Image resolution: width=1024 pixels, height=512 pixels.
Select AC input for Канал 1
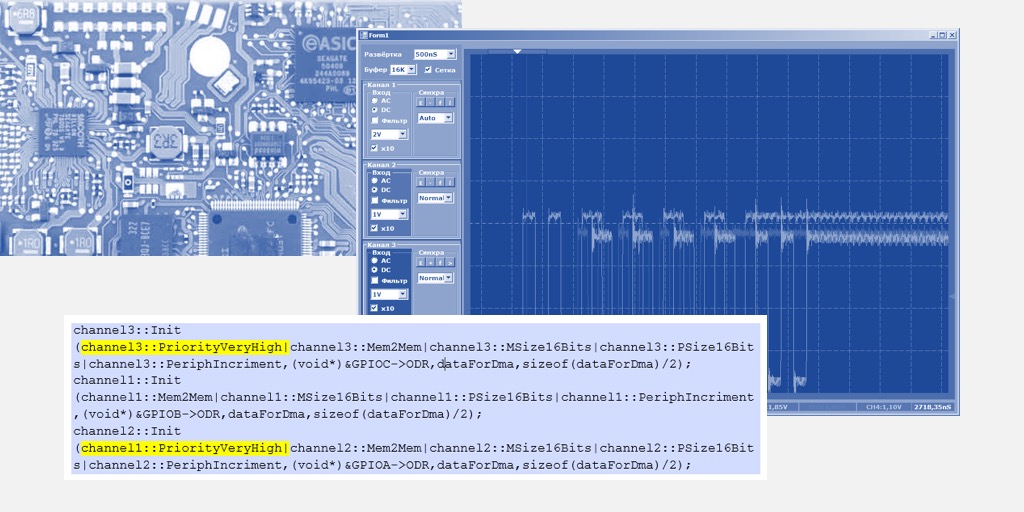(x=374, y=101)
